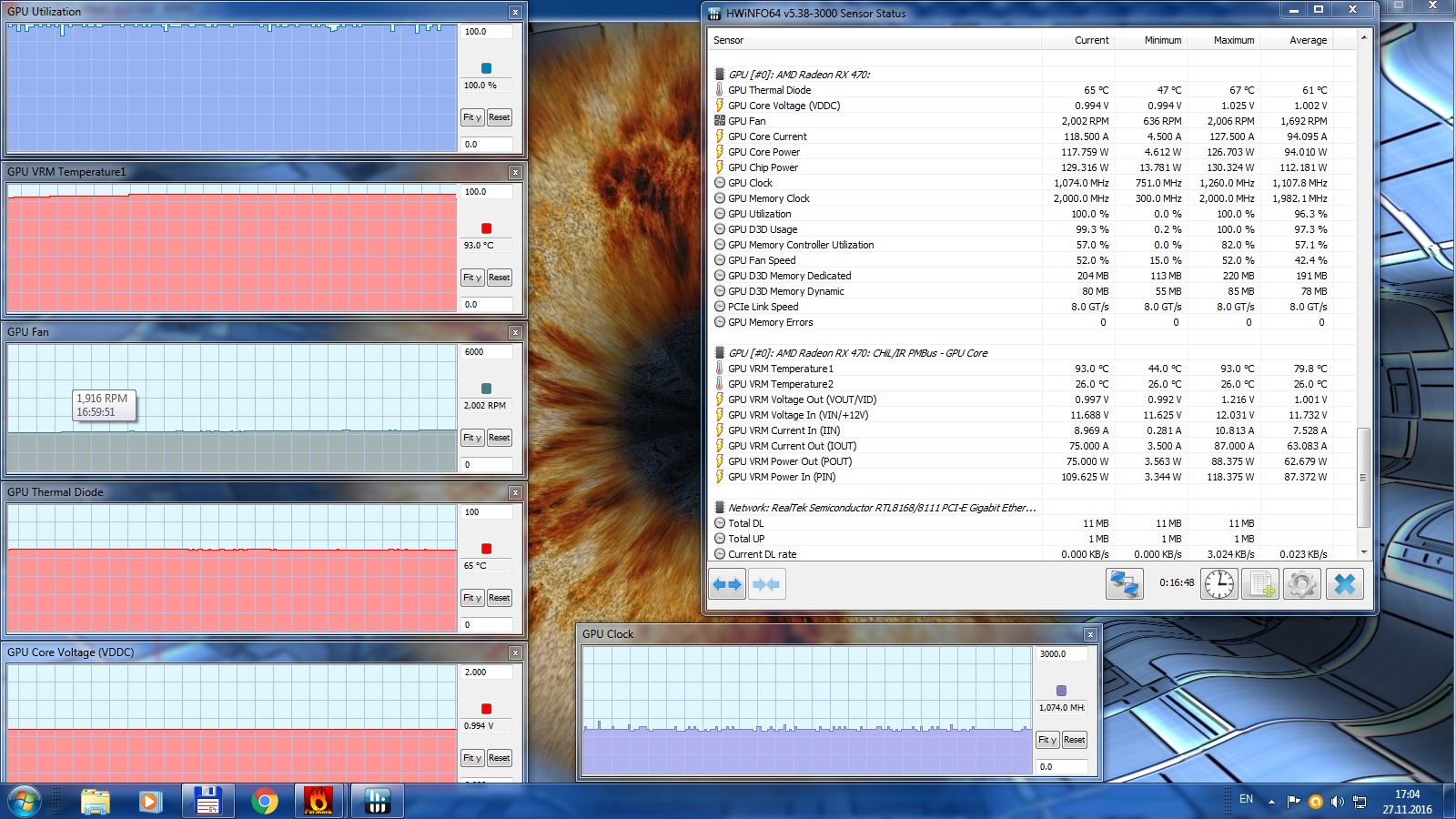The width and height of the screenshot is (1456, 819).
Task: Click the 0.0 minimum field in GPU VRM Temperature1 graph
Action: coord(487,305)
